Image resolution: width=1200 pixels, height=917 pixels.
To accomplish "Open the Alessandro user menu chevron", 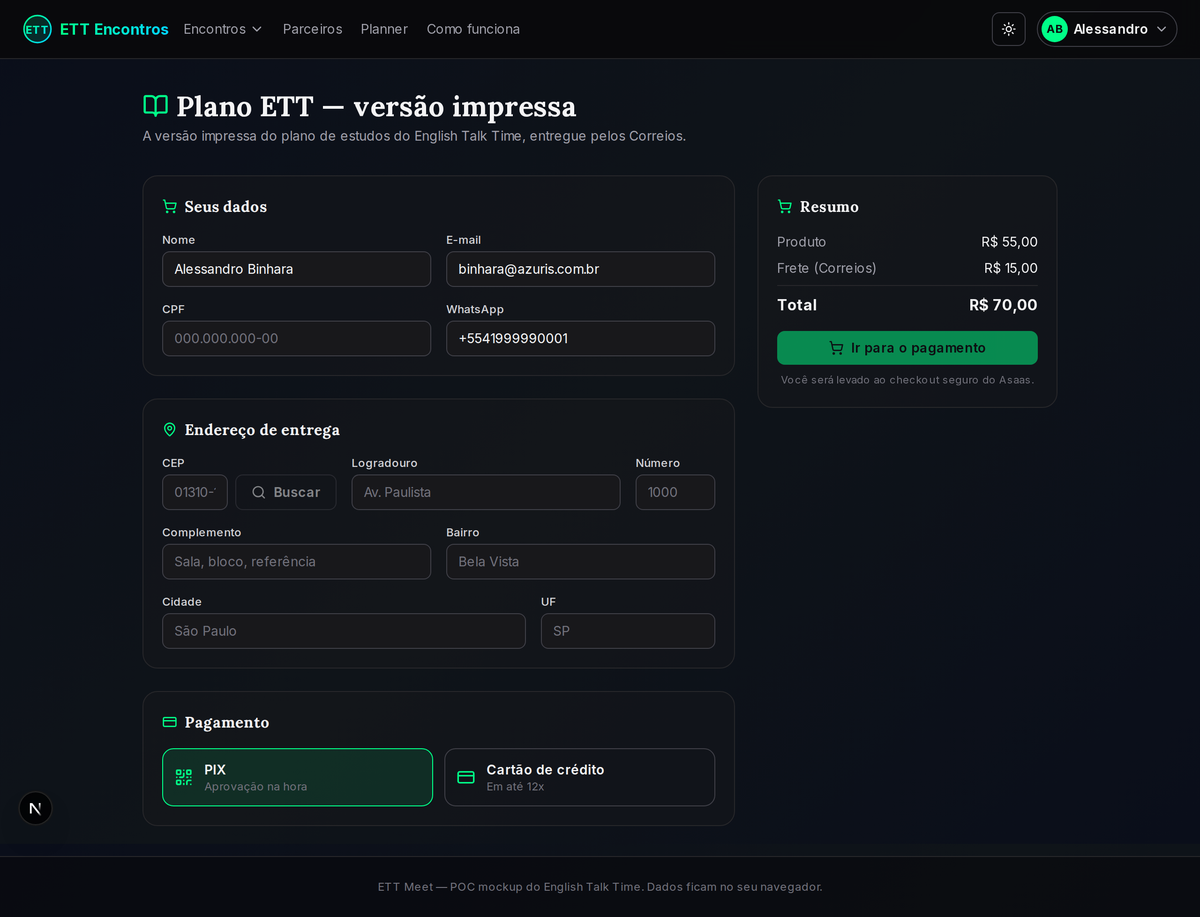I will click(1161, 29).
